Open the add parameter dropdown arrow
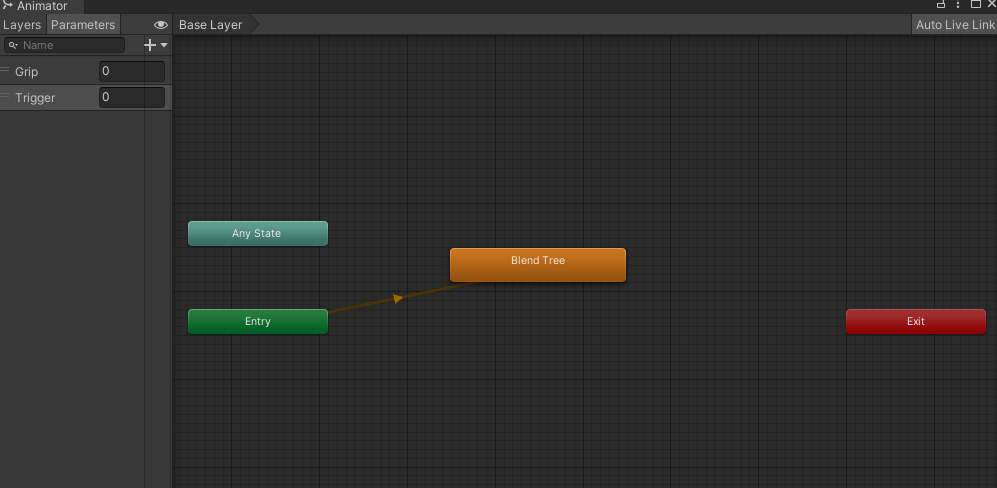The width and height of the screenshot is (997, 488). click(164, 45)
